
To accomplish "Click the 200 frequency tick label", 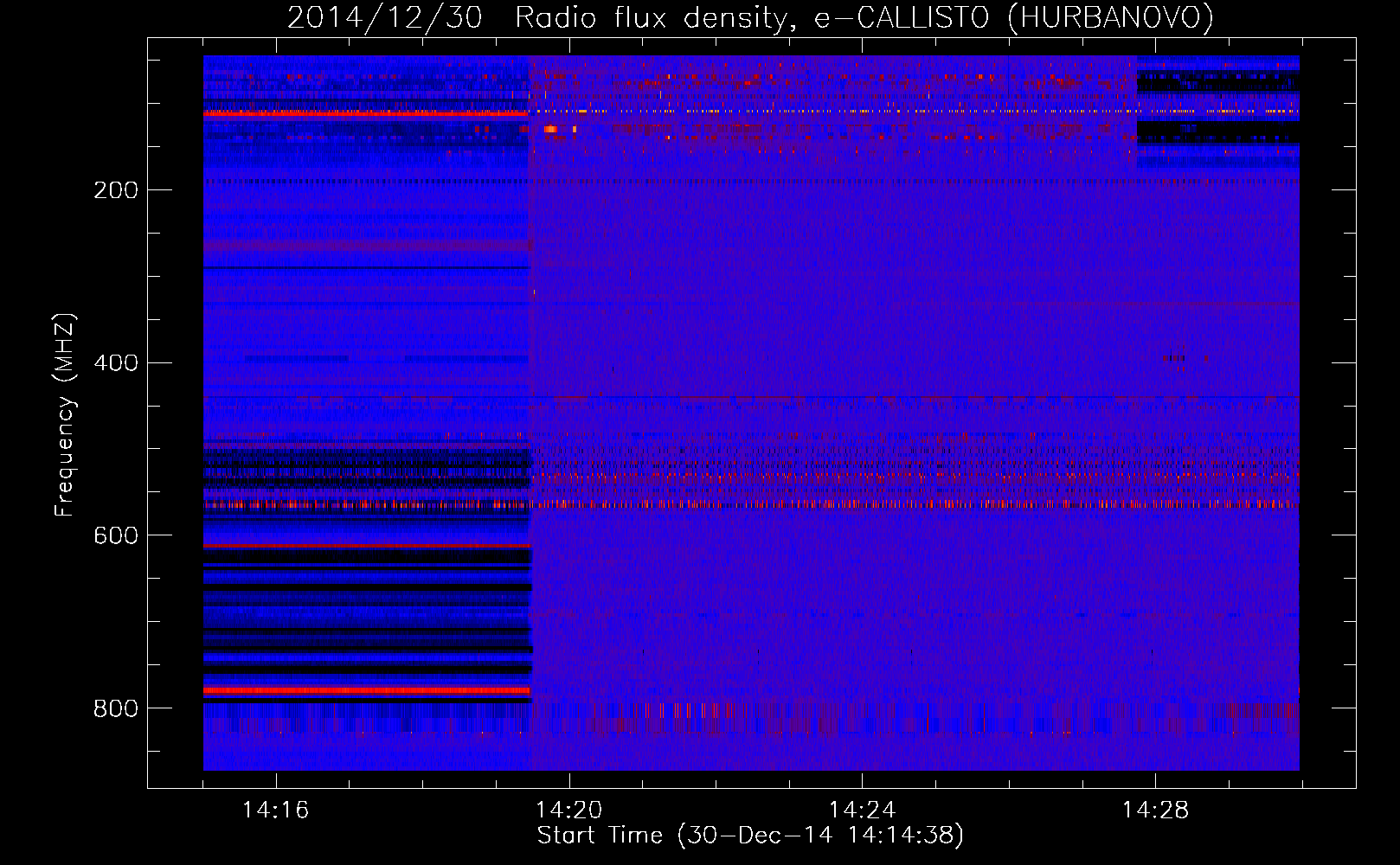I will 116,190.
